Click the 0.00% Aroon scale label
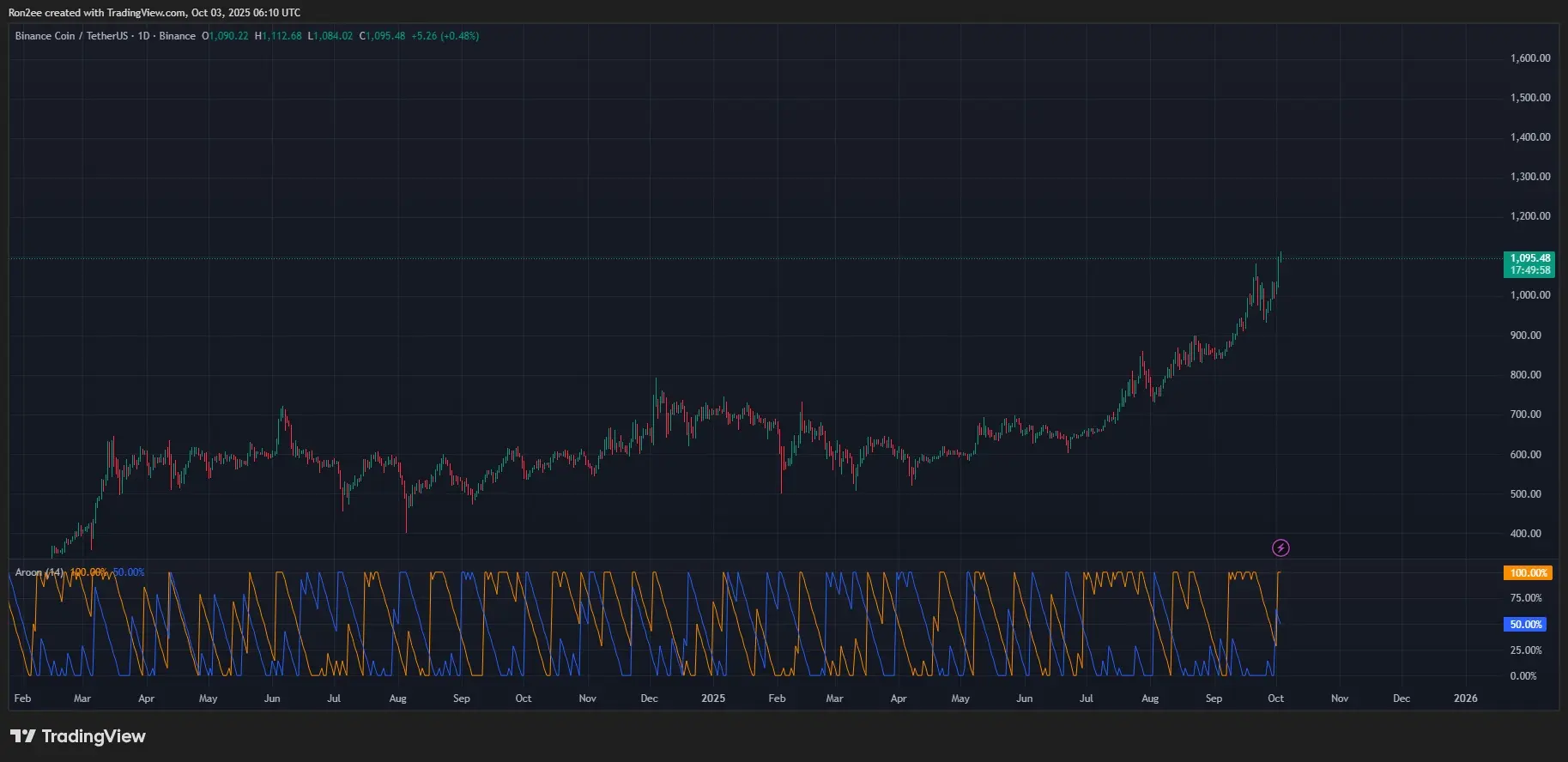 tap(1523, 676)
